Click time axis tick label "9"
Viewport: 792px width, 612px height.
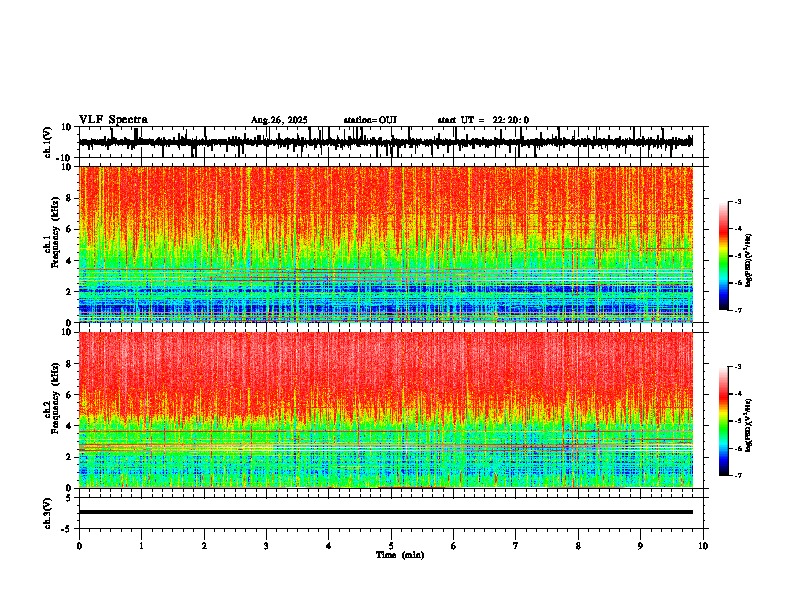640,546
